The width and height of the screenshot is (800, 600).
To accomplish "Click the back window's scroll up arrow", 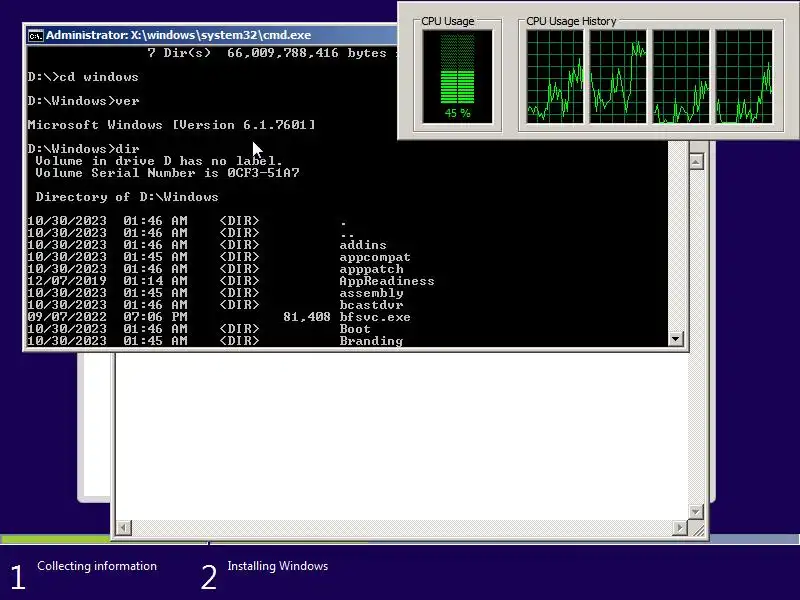I will coord(696,162).
